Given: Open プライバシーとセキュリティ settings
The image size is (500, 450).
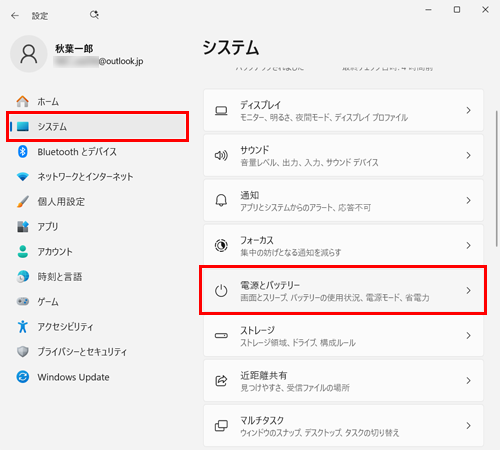Looking at the screenshot, I should click(x=97, y=351).
